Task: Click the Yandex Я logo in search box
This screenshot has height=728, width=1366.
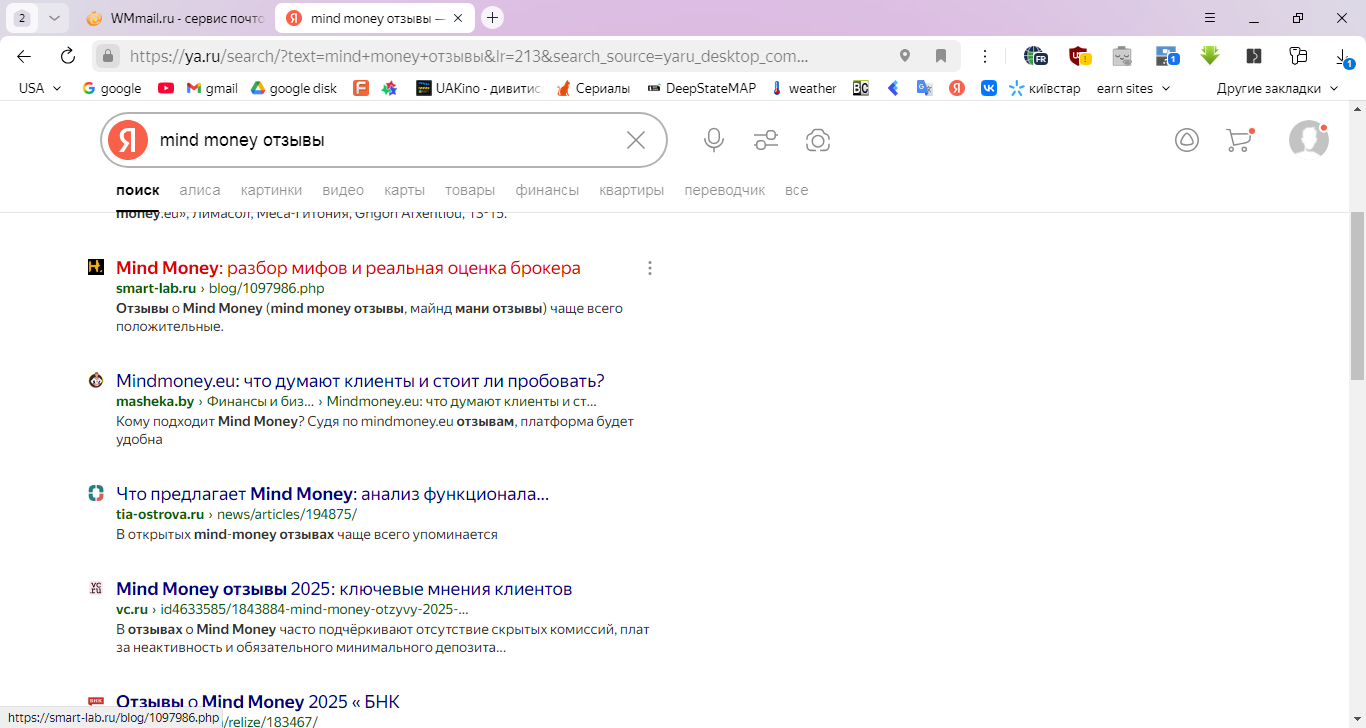Action: (128, 140)
